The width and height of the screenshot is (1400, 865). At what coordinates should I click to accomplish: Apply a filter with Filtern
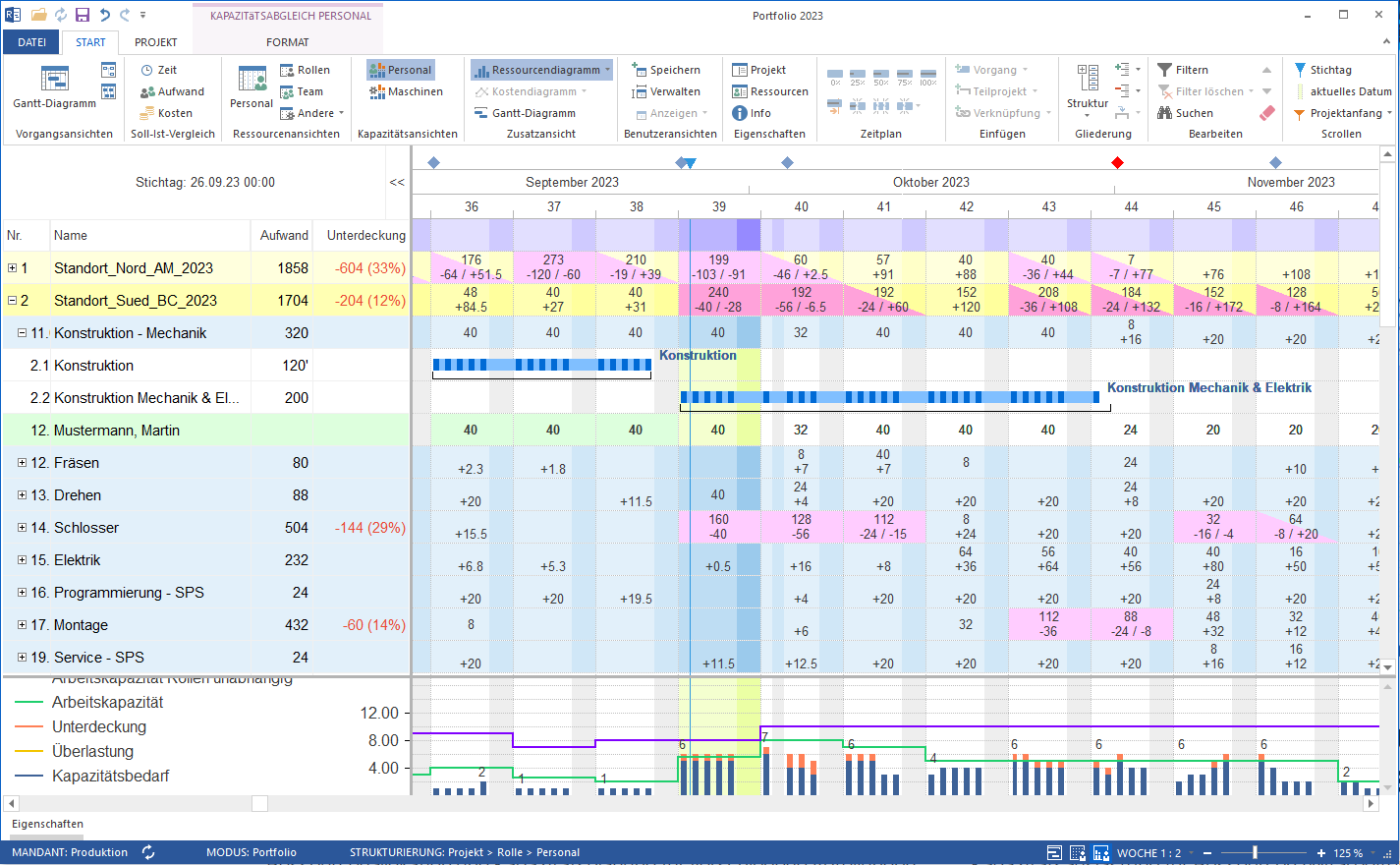[1183, 70]
